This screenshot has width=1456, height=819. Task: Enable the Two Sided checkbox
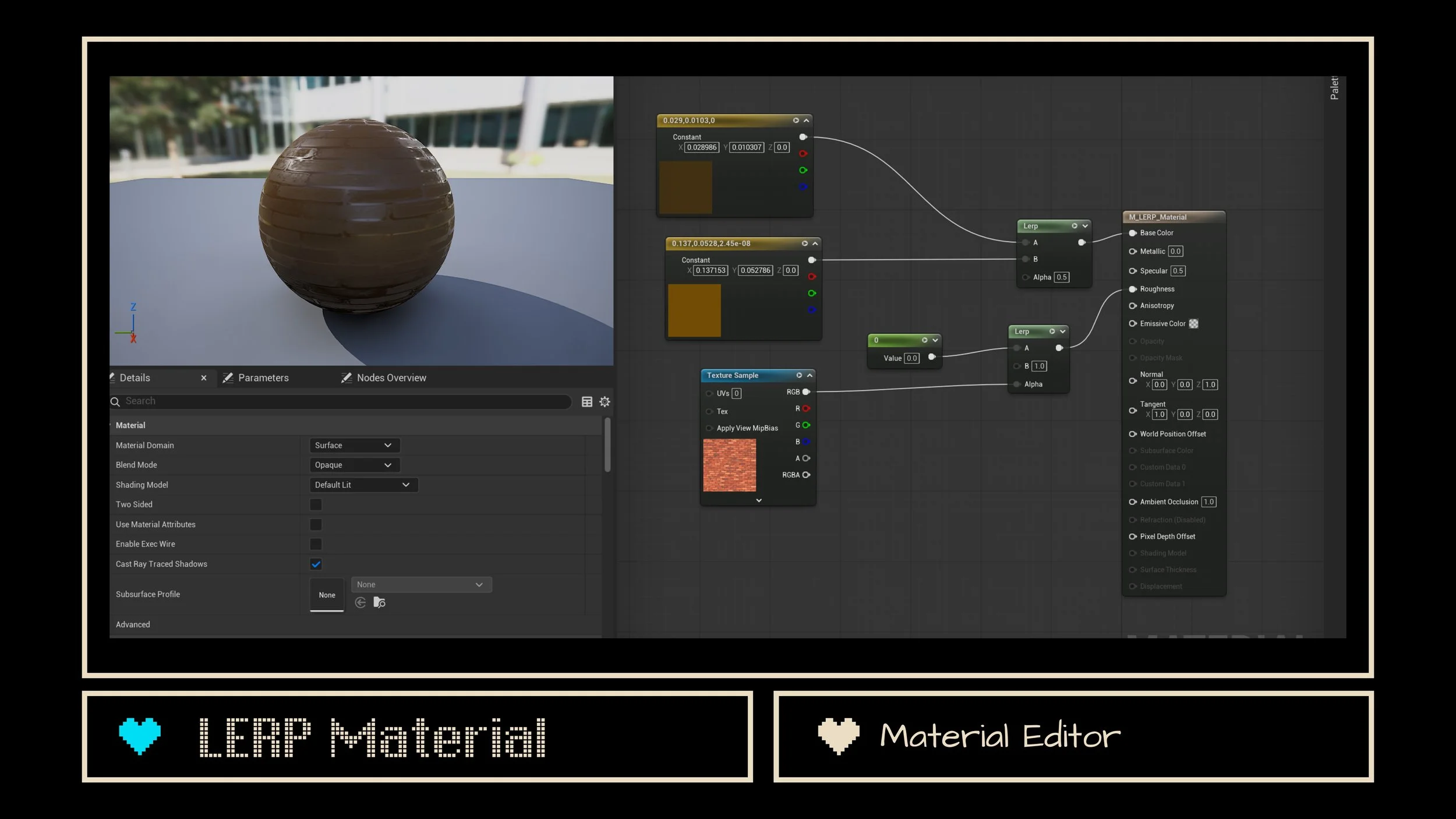point(316,504)
